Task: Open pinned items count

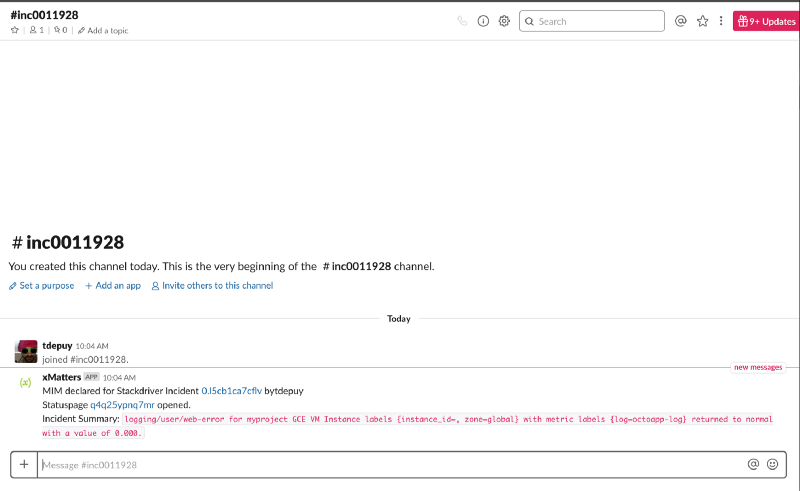Action: click(x=61, y=31)
